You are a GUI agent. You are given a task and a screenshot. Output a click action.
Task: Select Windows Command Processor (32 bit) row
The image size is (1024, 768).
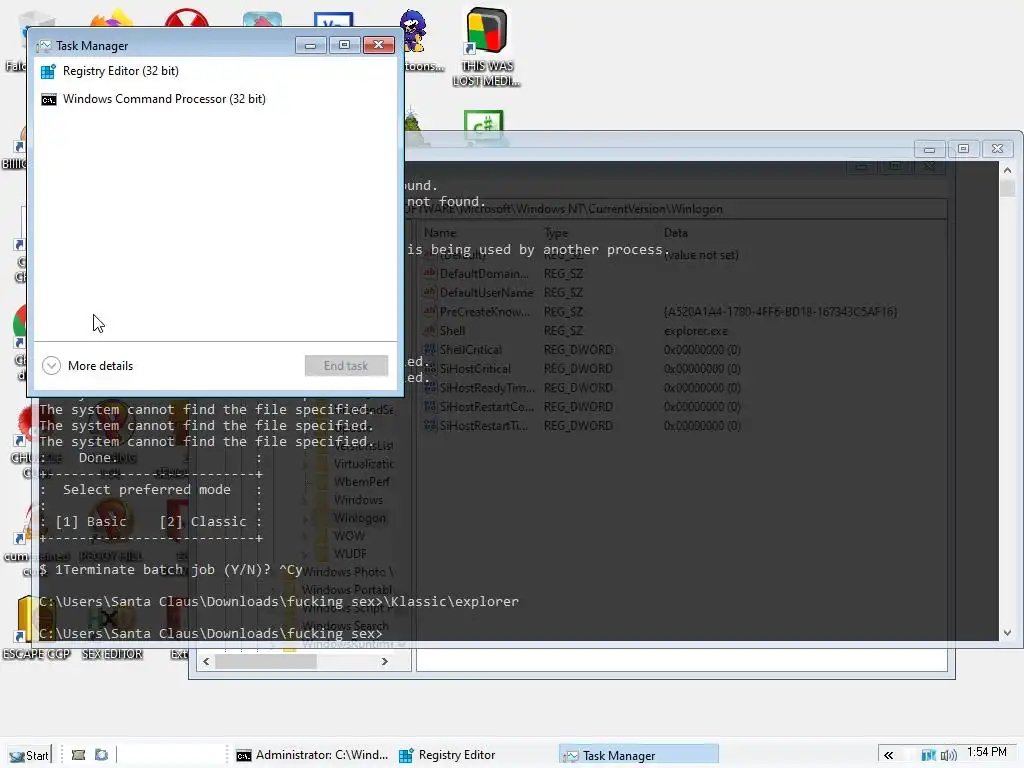215,99
